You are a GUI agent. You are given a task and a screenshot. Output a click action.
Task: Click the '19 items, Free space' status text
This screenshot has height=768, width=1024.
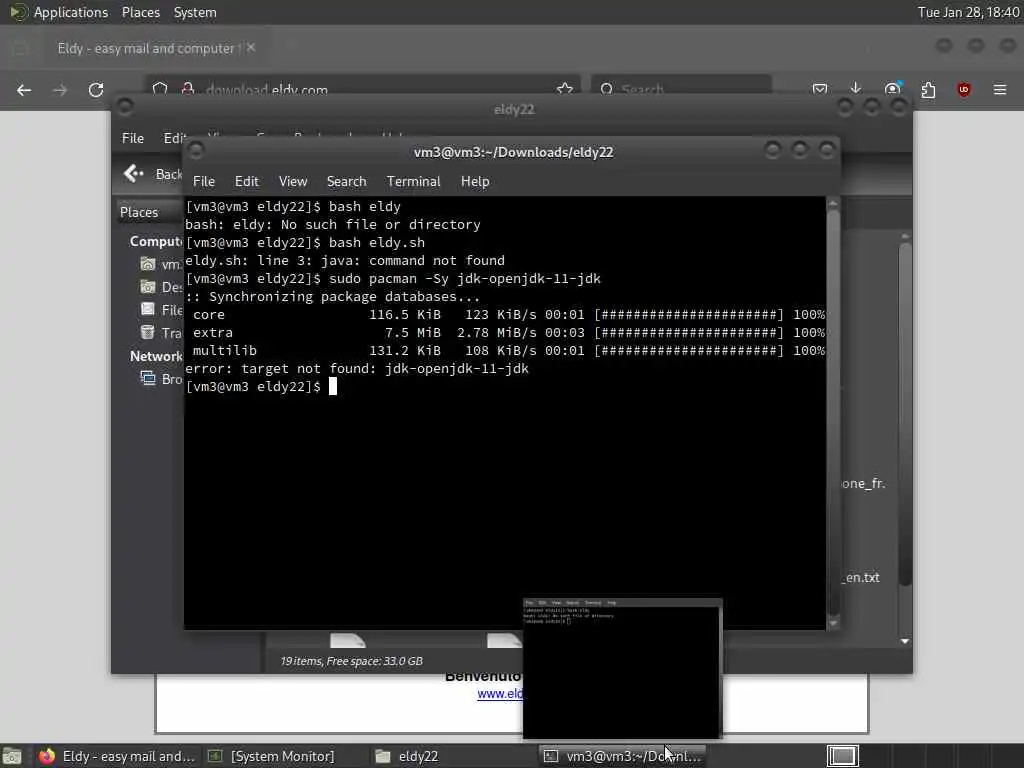(x=351, y=661)
